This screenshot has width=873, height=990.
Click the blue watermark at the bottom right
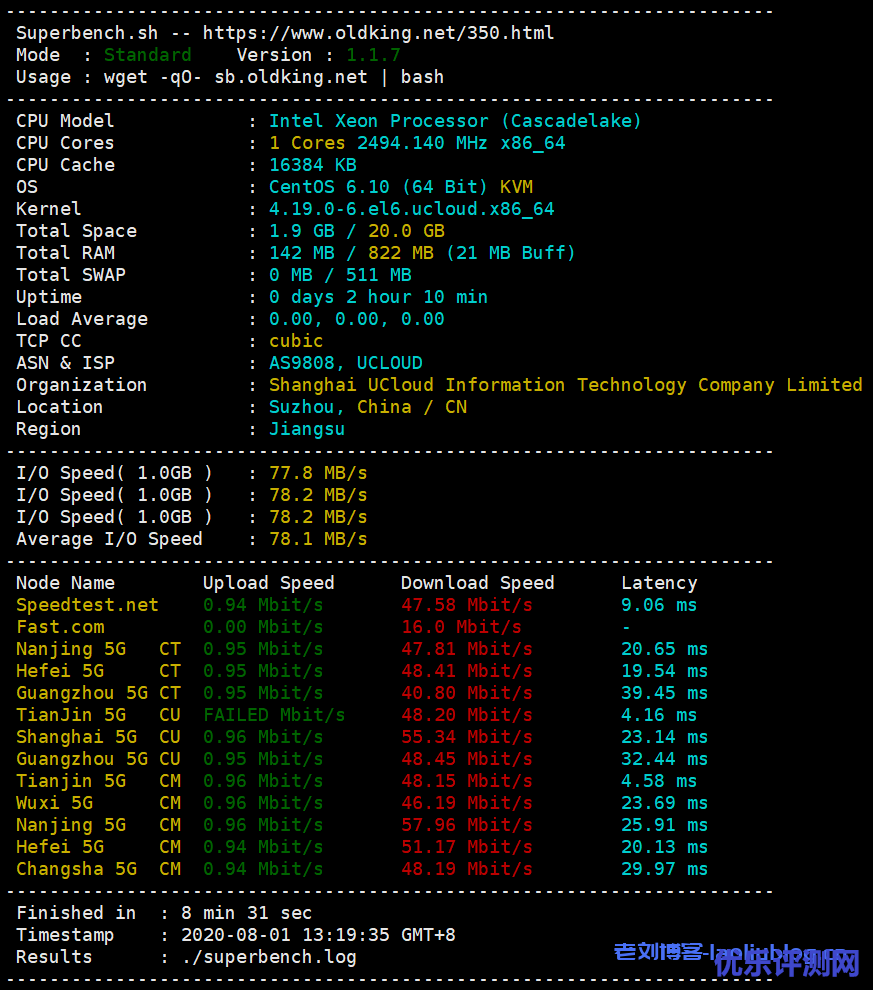[x=736, y=958]
